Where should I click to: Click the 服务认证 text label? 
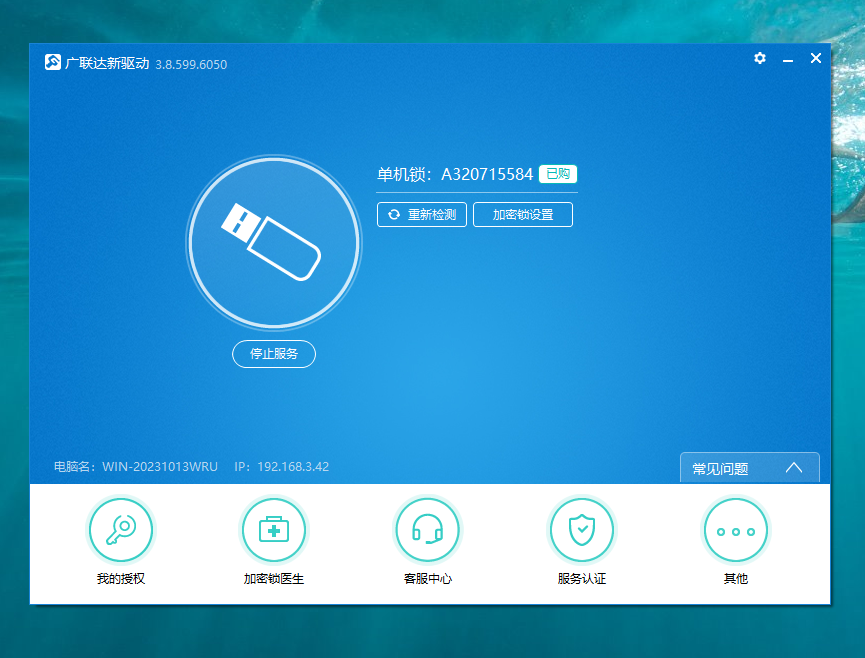coord(581,579)
